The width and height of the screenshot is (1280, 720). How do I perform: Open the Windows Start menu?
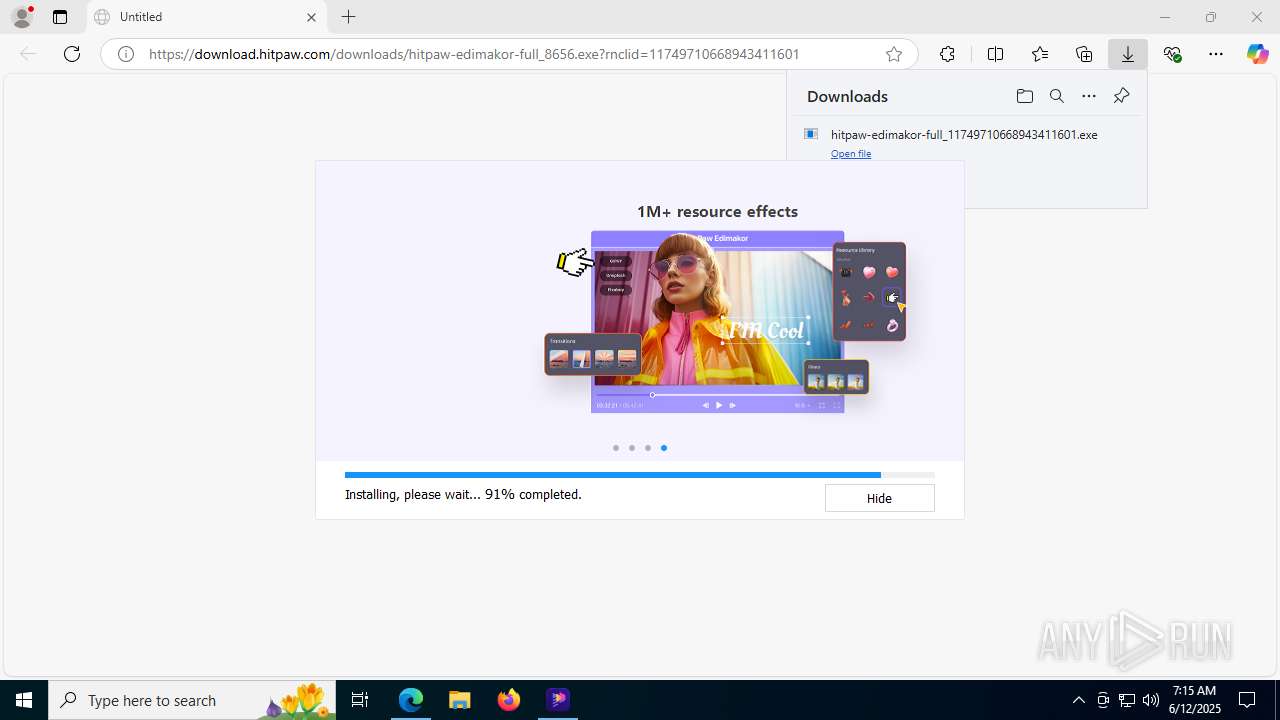[24, 700]
